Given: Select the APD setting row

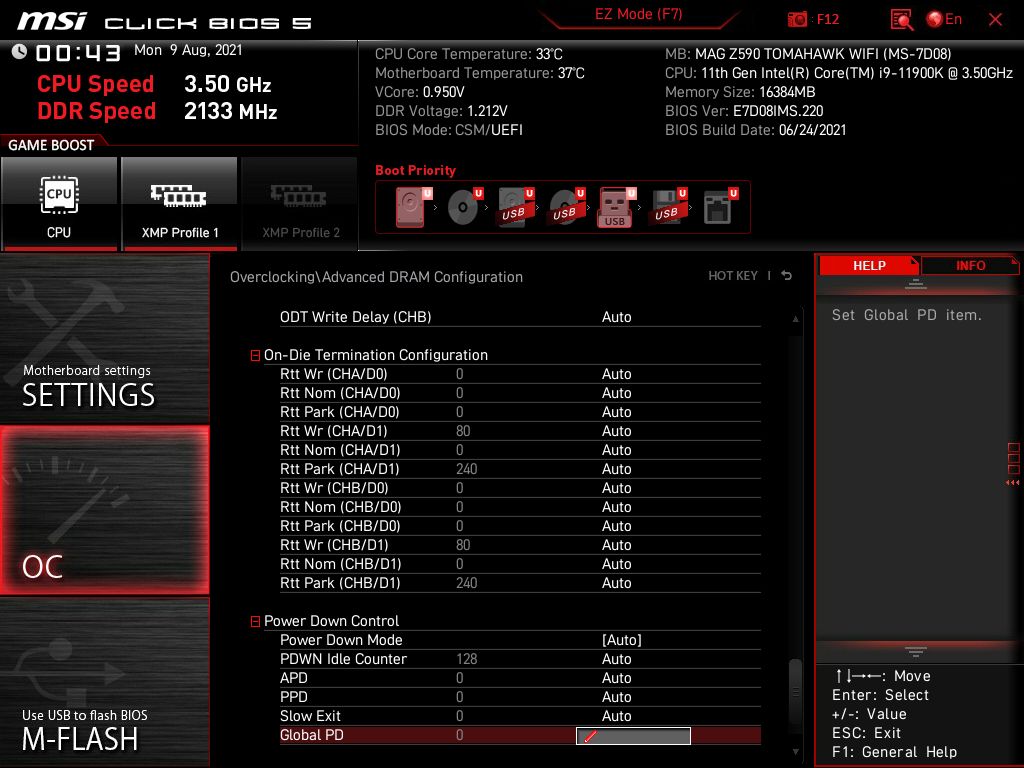Looking at the screenshot, I should pyautogui.click(x=520, y=678).
